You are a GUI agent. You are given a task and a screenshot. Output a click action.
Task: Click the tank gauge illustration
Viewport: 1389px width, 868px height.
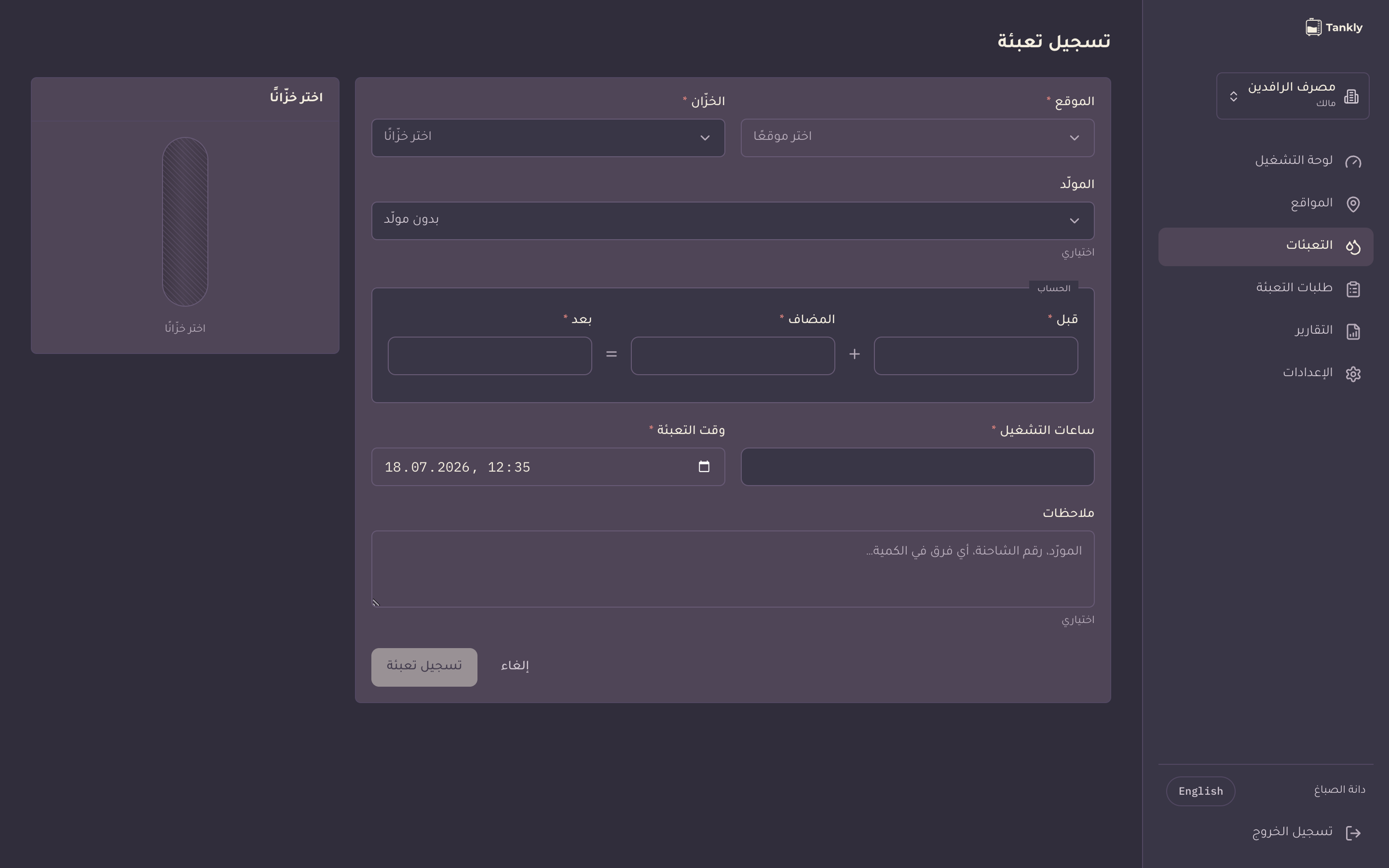click(185, 222)
